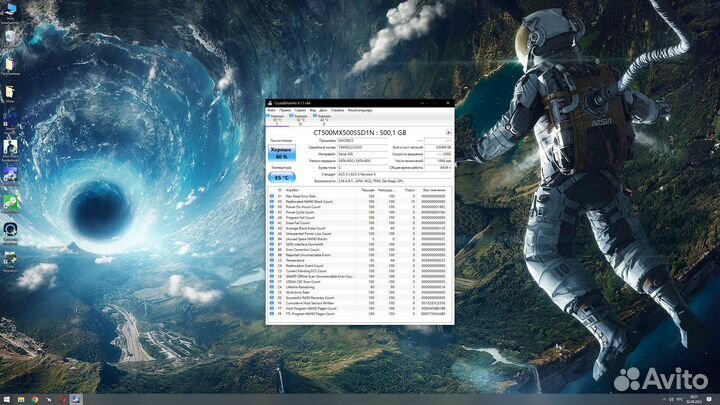Click the Порог column header
The height and width of the screenshot is (405, 720).
pyautogui.click(x=410, y=190)
